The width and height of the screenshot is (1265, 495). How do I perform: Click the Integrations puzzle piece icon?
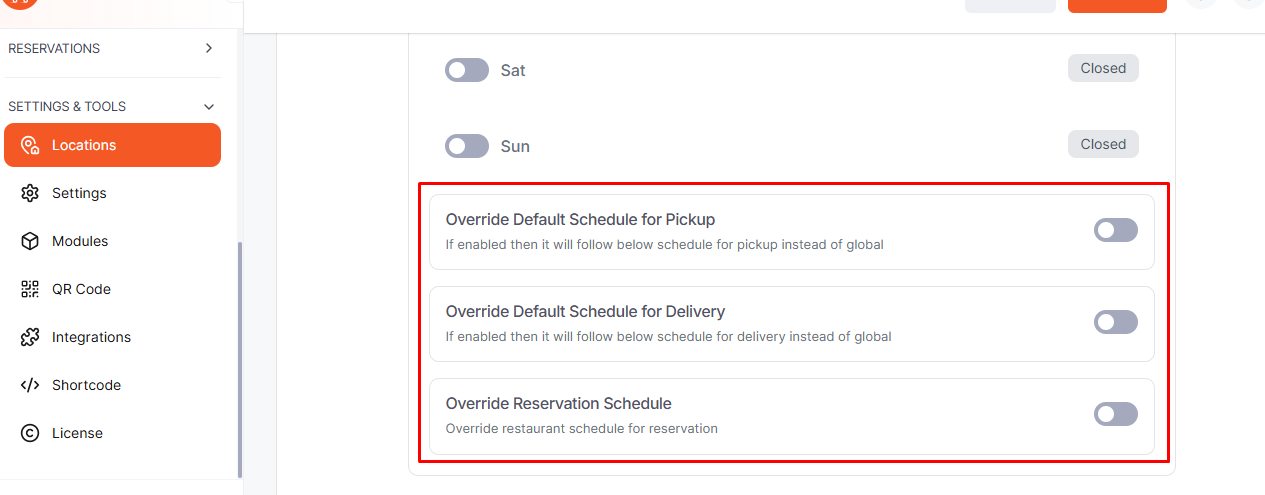click(30, 337)
